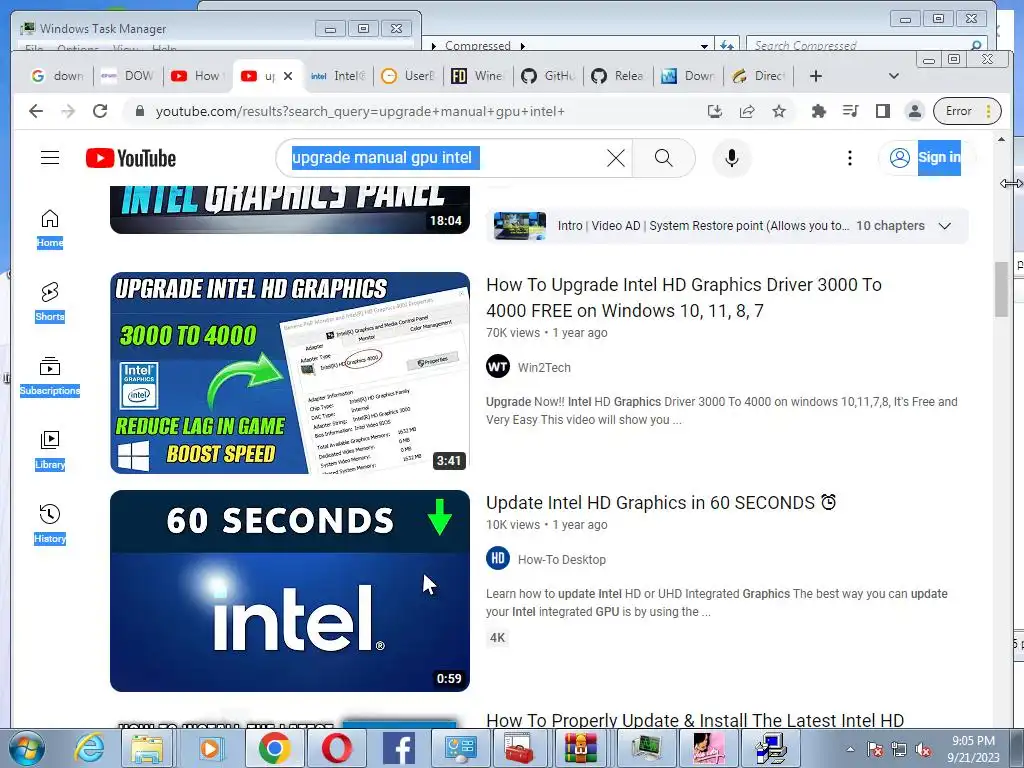Screen dimensions: 1024x768
Task: Open History in the sidebar
Action: [50, 524]
